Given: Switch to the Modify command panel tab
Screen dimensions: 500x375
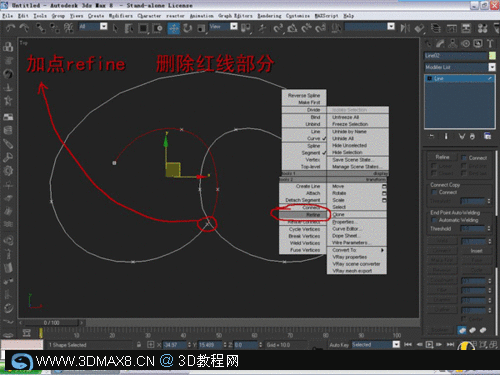Looking at the screenshot, I should (x=440, y=43).
